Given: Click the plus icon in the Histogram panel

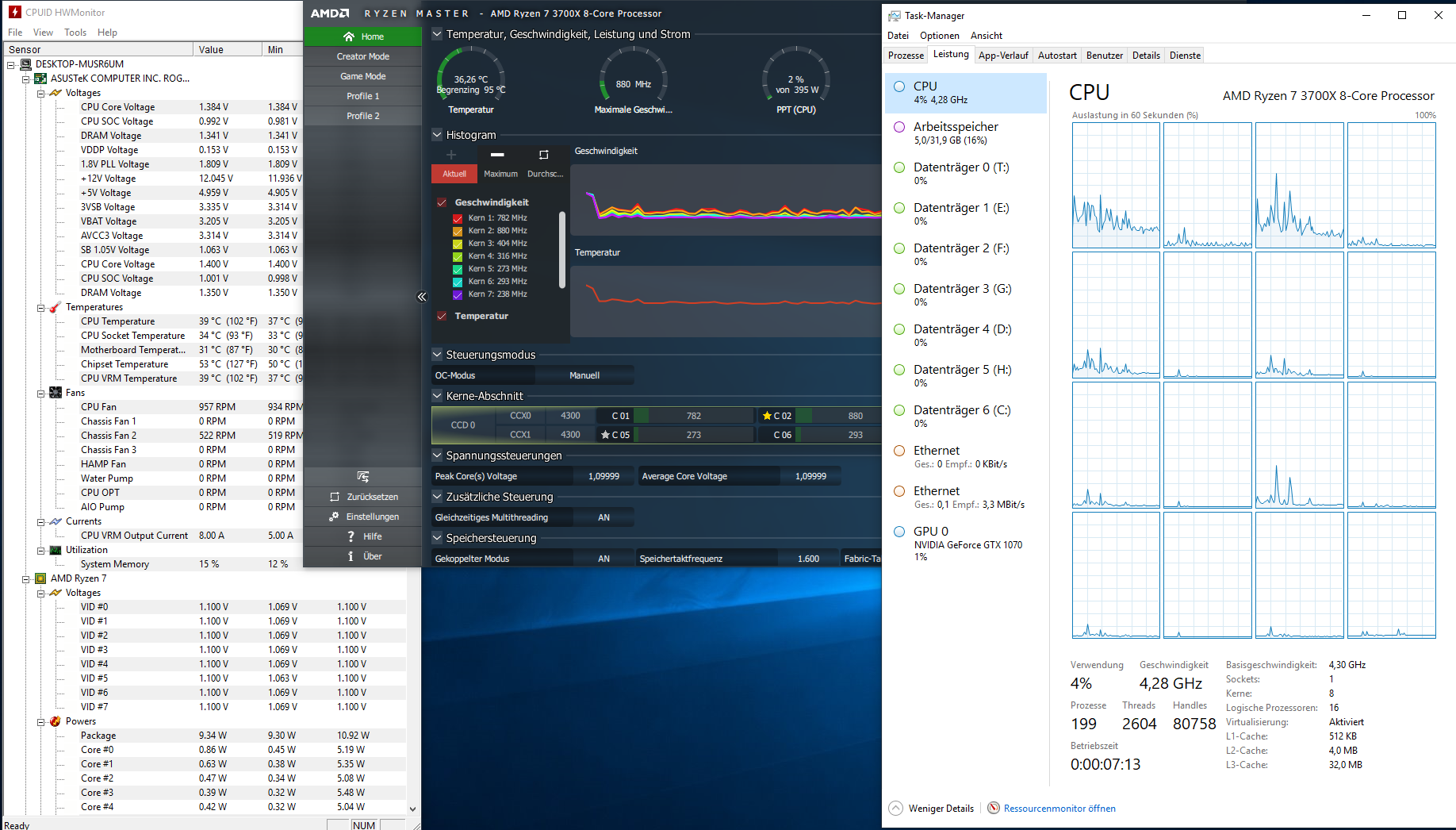Looking at the screenshot, I should 451,155.
